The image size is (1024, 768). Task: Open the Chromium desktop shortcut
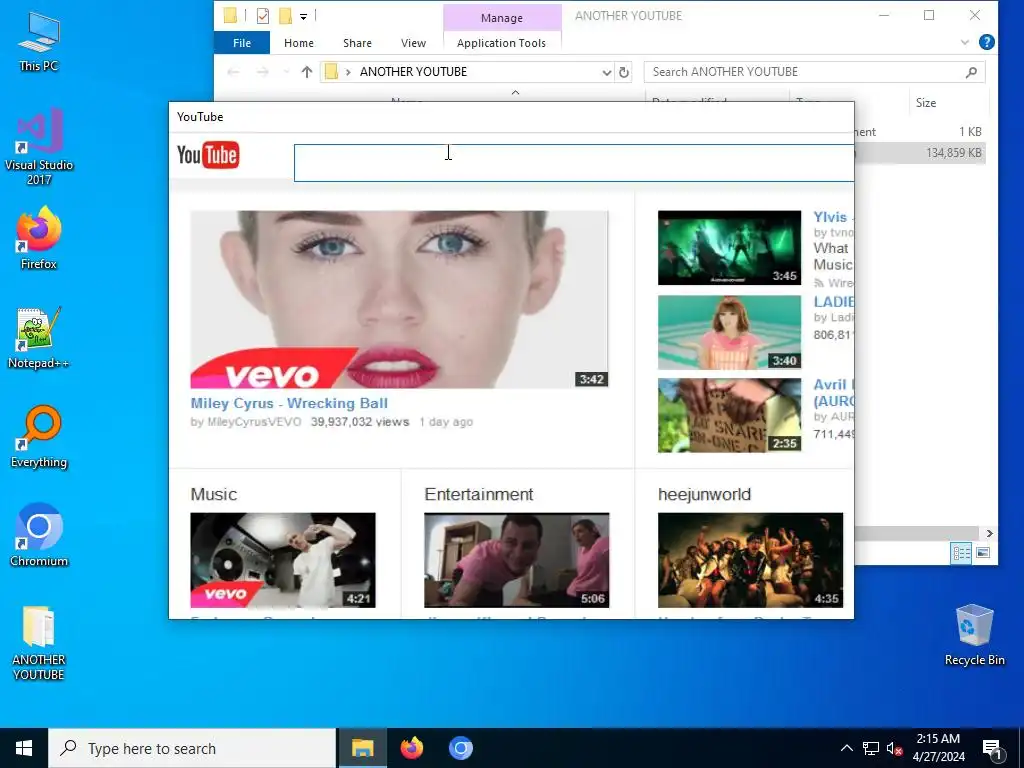[39, 535]
